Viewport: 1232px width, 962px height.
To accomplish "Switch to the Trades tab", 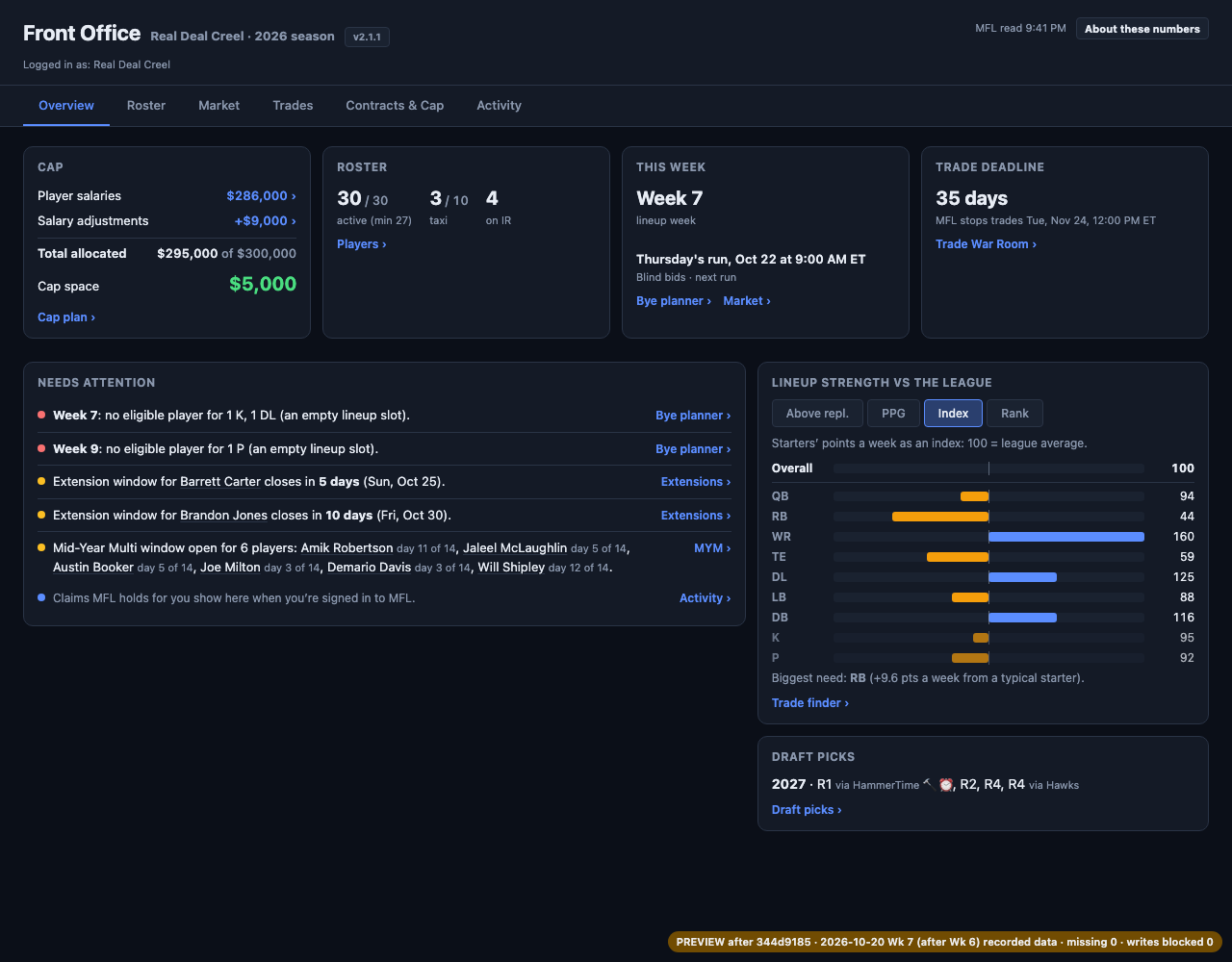I will click(x=293, y=106).
